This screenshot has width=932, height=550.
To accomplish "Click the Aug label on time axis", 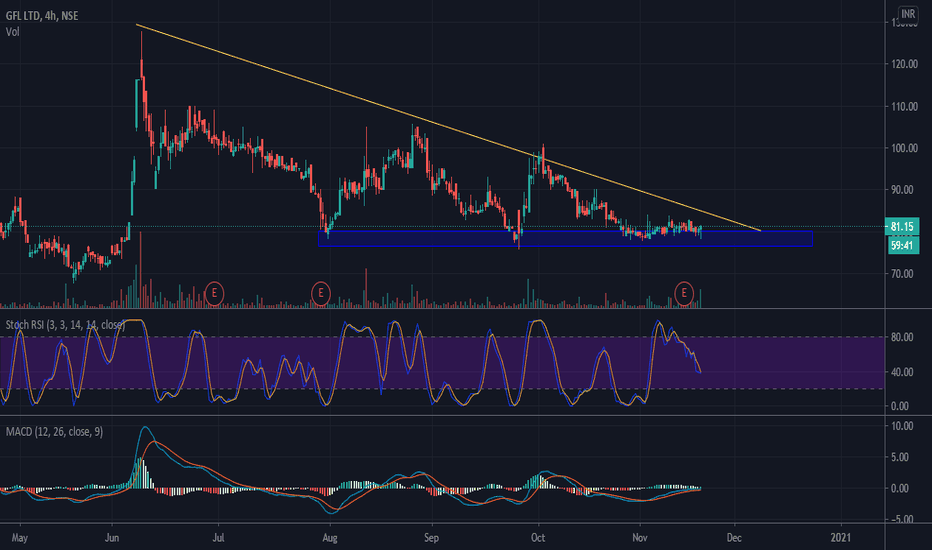I will coord(330,538).
